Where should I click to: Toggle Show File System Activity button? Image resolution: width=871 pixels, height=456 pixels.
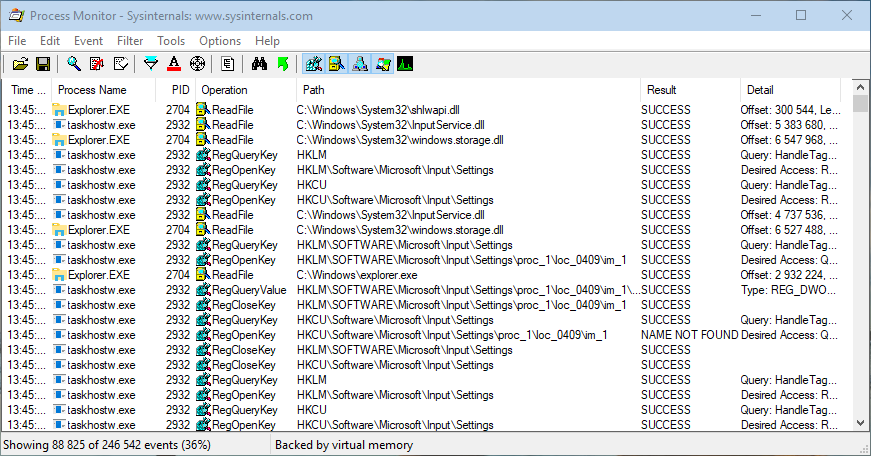coord(337,64)
